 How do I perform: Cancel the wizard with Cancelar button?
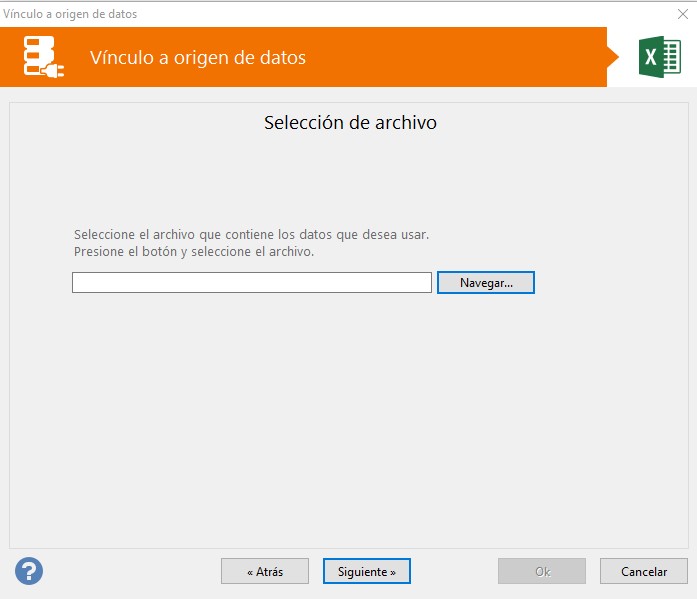(x=644, y=572)
